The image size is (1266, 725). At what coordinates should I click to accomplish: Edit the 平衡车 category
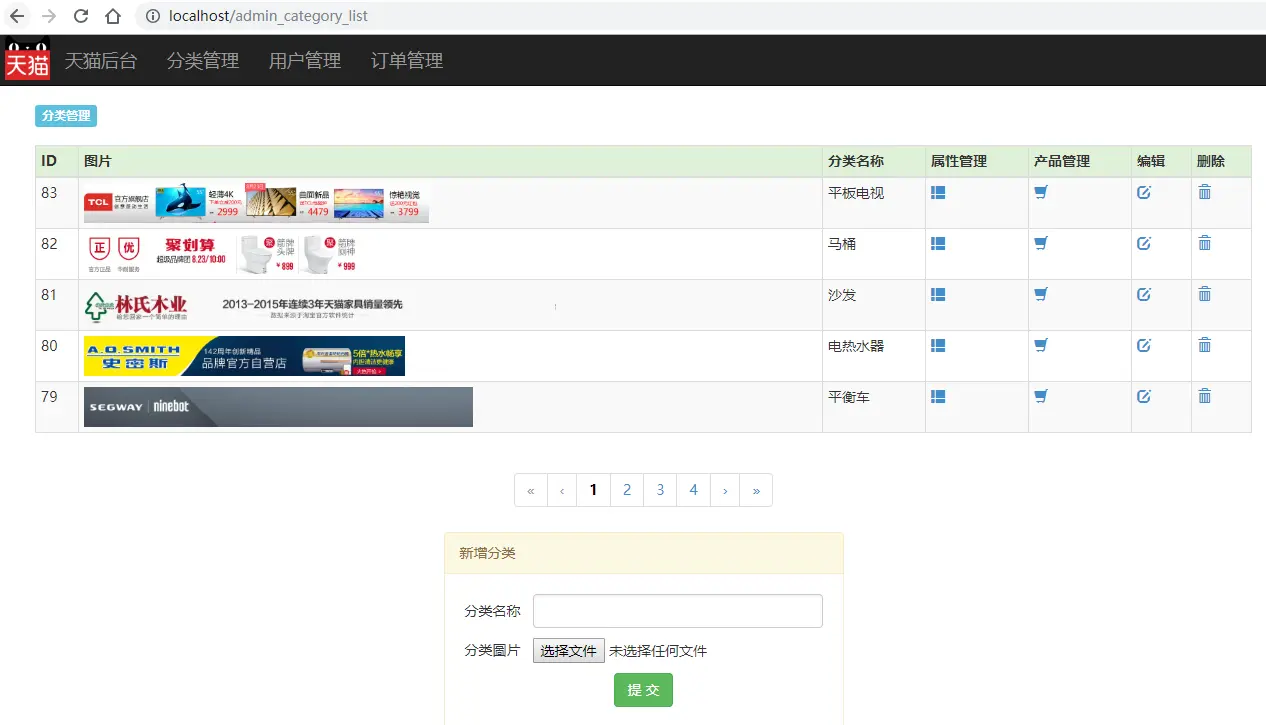click(1144, 396)
